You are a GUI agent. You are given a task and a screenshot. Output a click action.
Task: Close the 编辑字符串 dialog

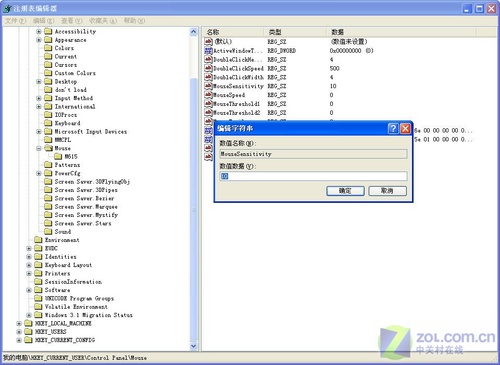coord(405,128)
